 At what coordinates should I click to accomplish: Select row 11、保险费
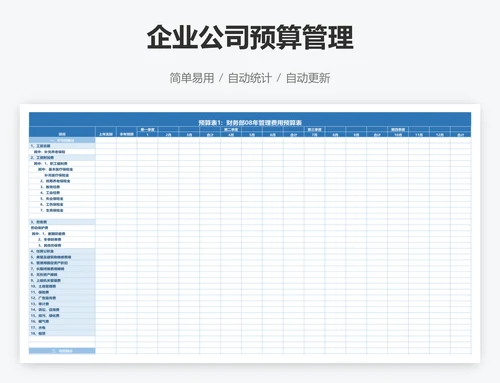tap(62, 292)
